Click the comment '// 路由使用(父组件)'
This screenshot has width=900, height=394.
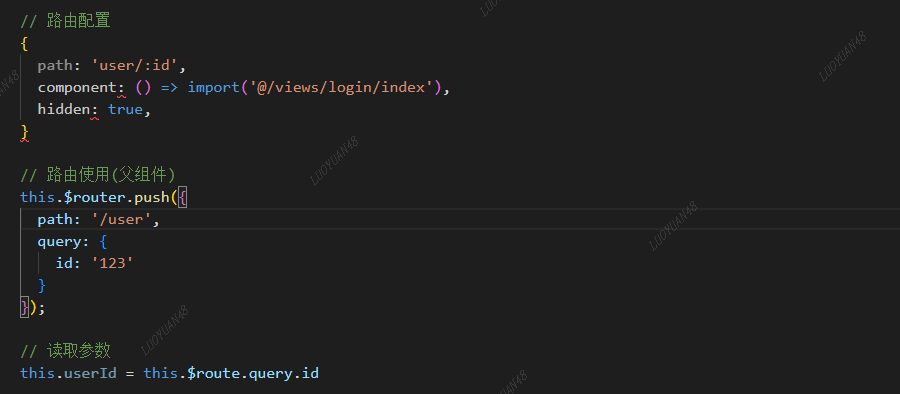pos(98,175)
